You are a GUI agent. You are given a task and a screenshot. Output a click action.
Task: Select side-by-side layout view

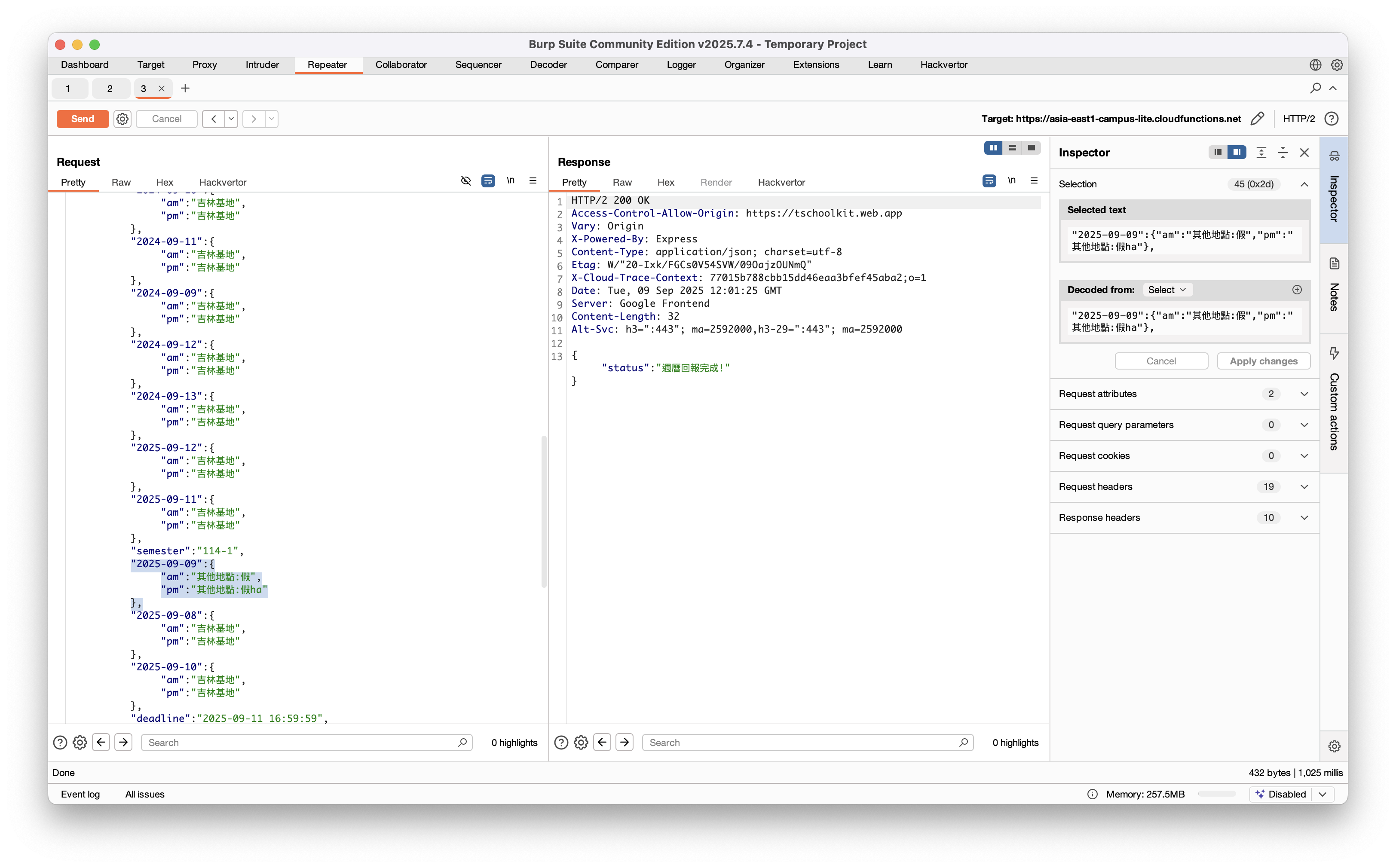point(993,148)
